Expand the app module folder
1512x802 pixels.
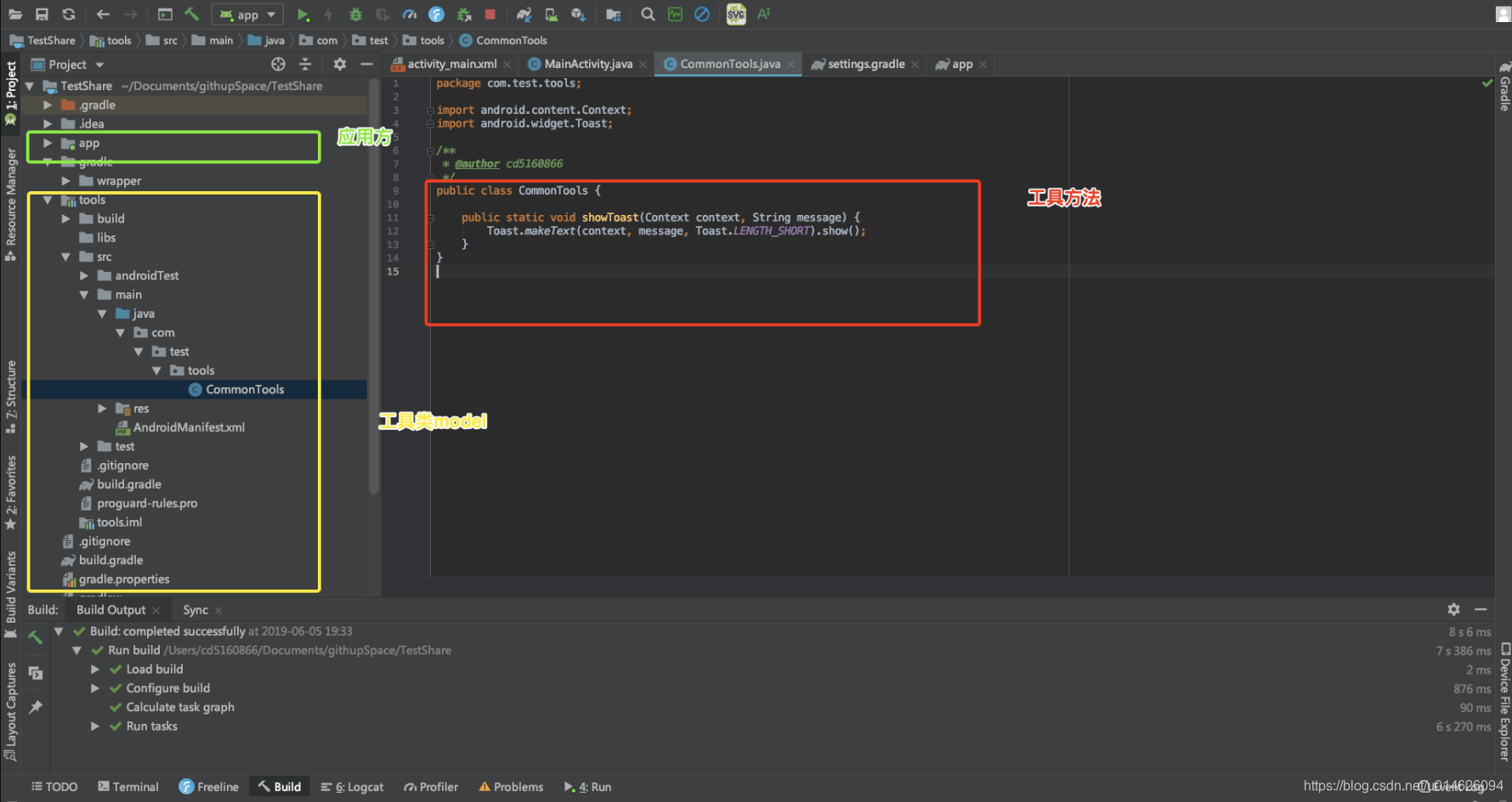(x=48, y=144)
